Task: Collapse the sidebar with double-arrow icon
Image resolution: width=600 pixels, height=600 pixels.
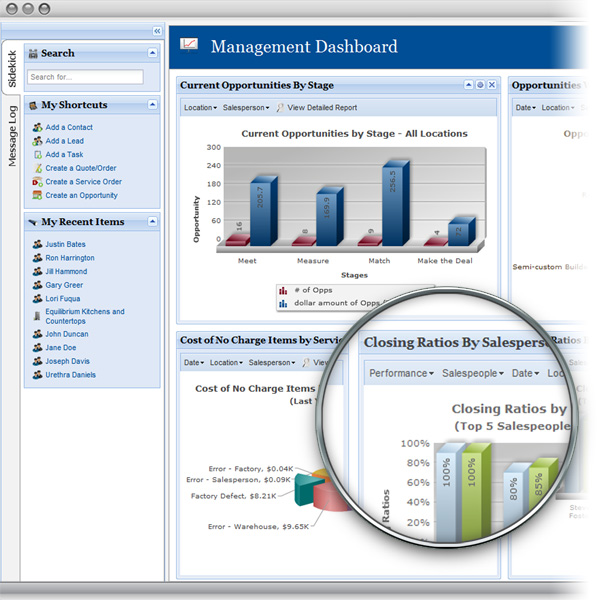Action: click(157, 31)
